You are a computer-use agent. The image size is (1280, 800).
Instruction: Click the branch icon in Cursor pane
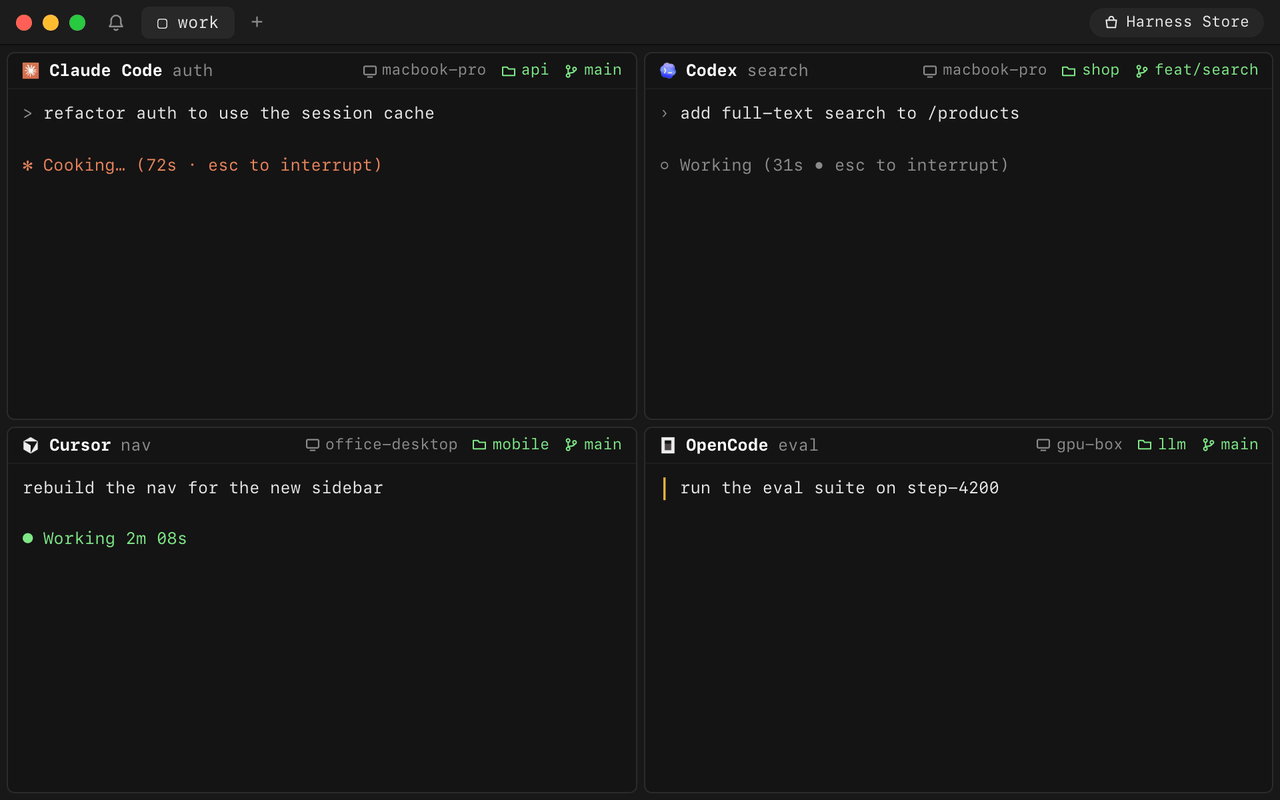click(571, 445)
